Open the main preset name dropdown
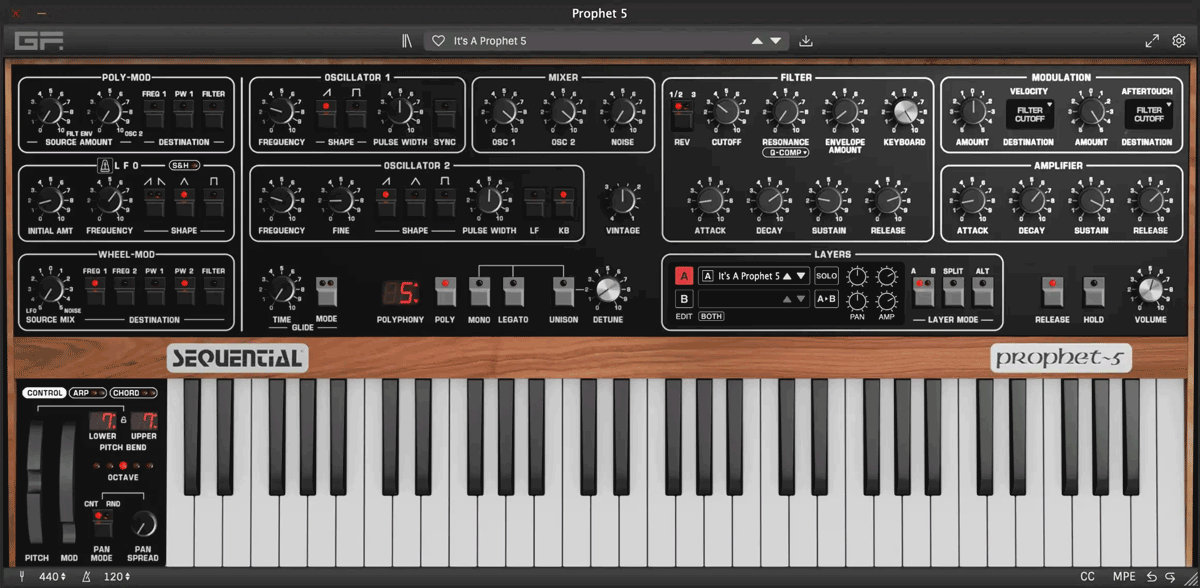1200x588 pixels. [606, 41]
